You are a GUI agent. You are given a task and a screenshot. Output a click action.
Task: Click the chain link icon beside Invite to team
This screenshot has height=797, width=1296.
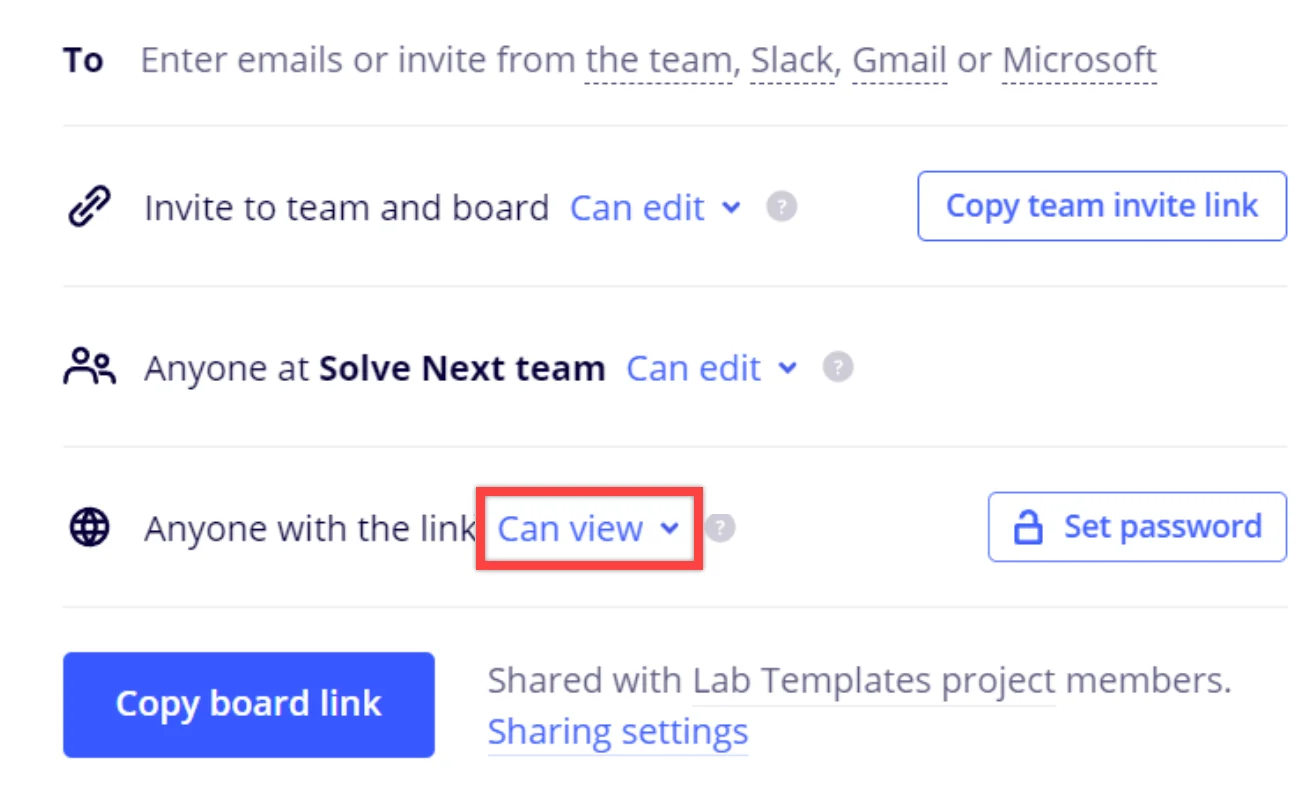[89, 207]
